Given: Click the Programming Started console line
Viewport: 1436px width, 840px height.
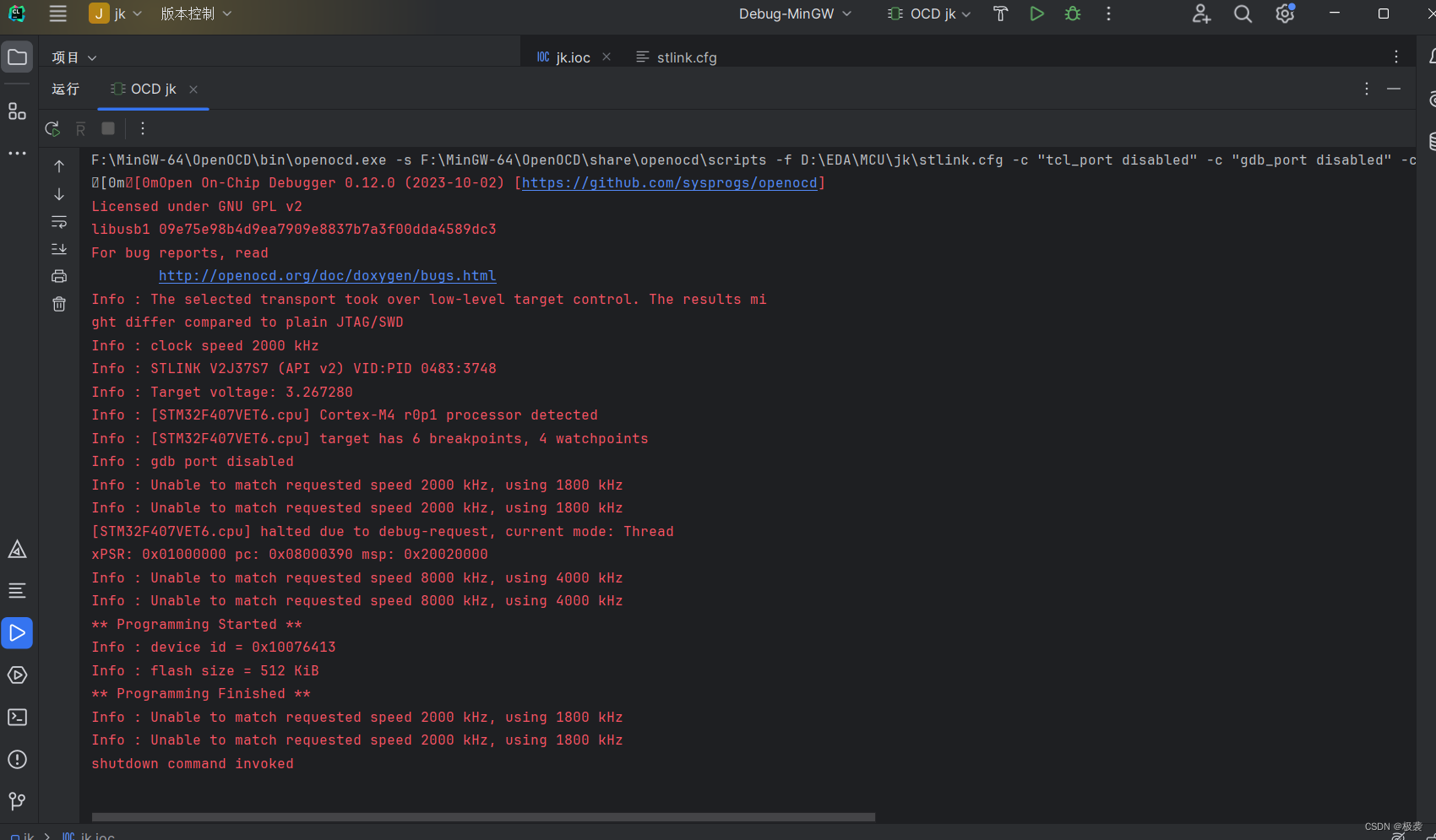Looking at the screenshot, I should [x=197, y=625].
